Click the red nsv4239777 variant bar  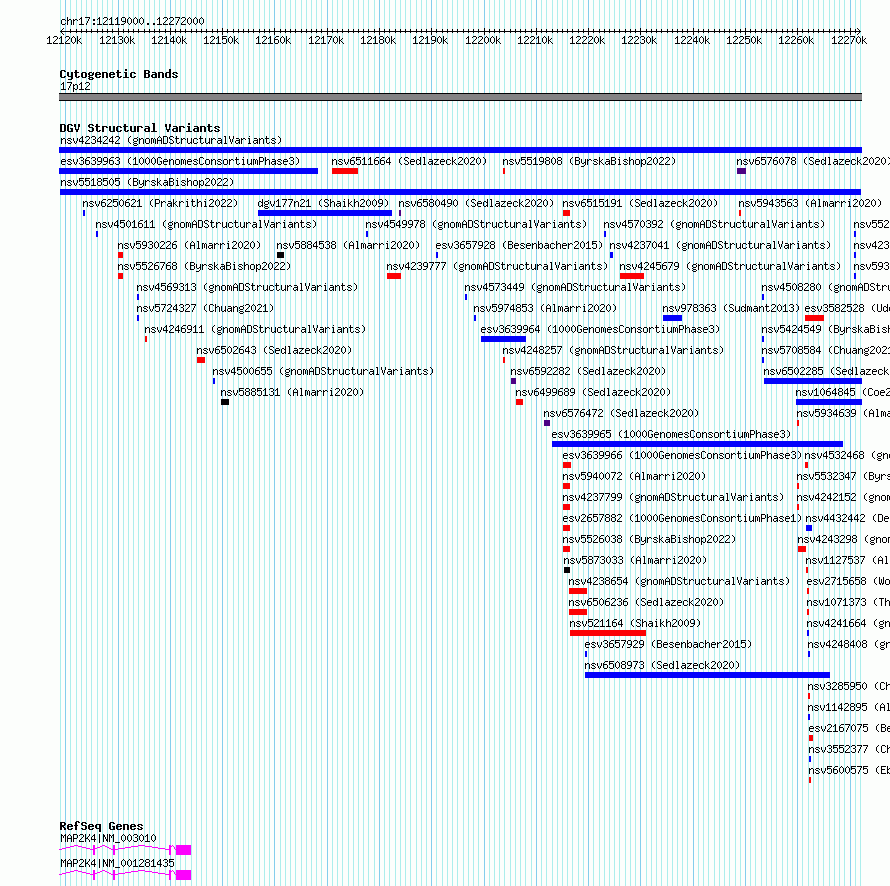click(394, 276)
